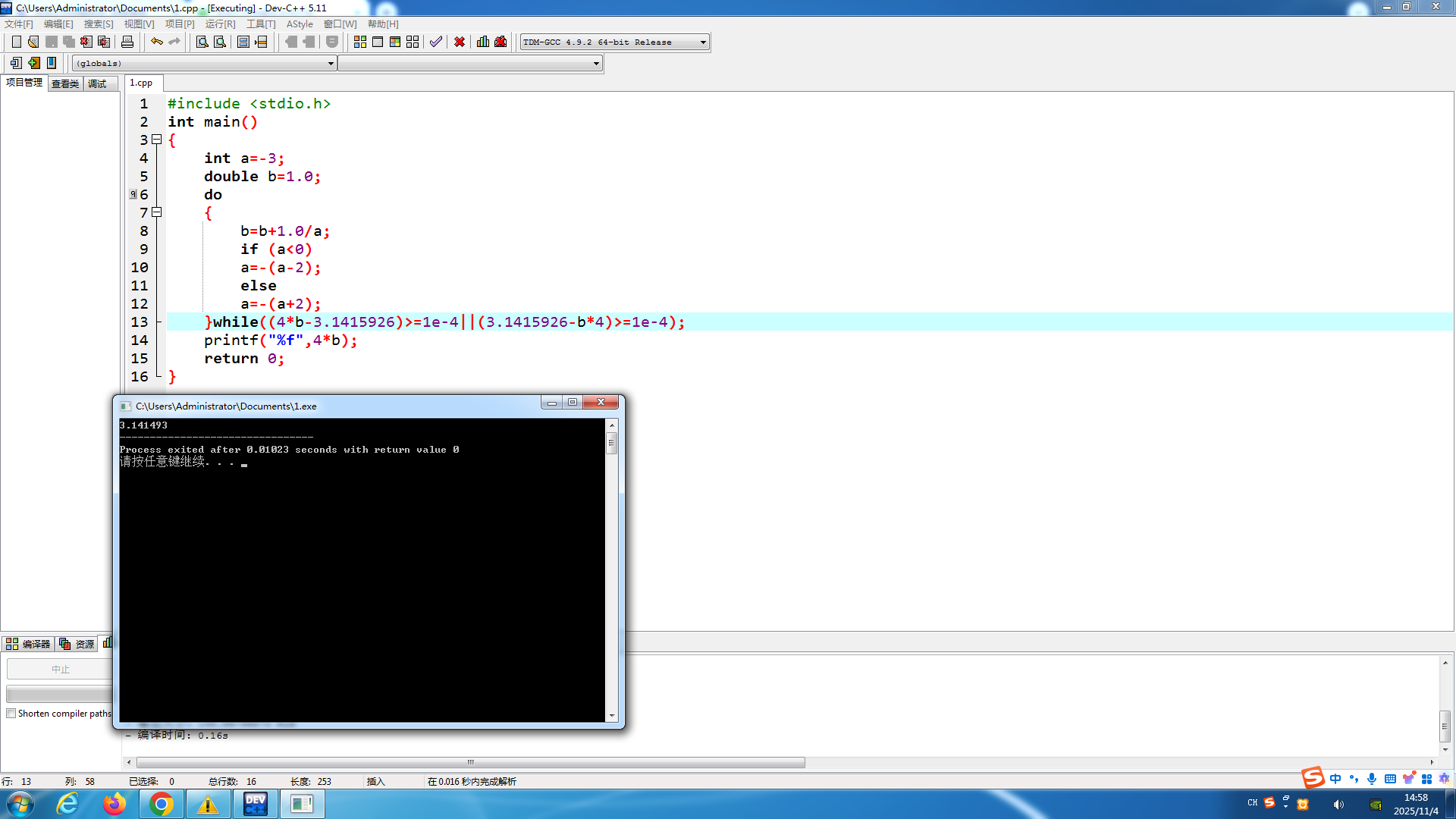Click the Profile analysis bar chart icon
Screen dimensions: 1456x819
pos(483,42)
